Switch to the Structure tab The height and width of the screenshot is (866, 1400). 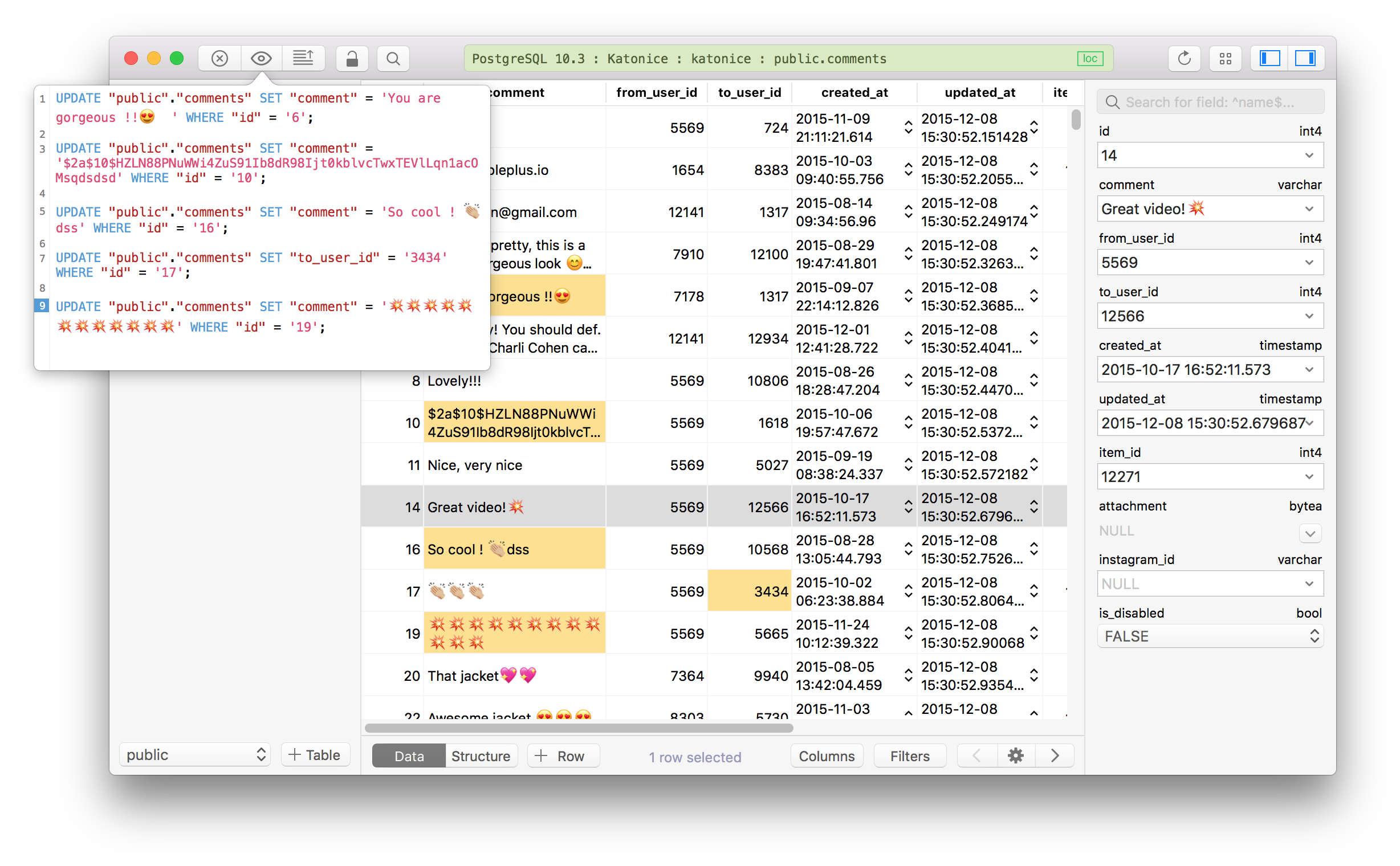[x=480, y=756]
